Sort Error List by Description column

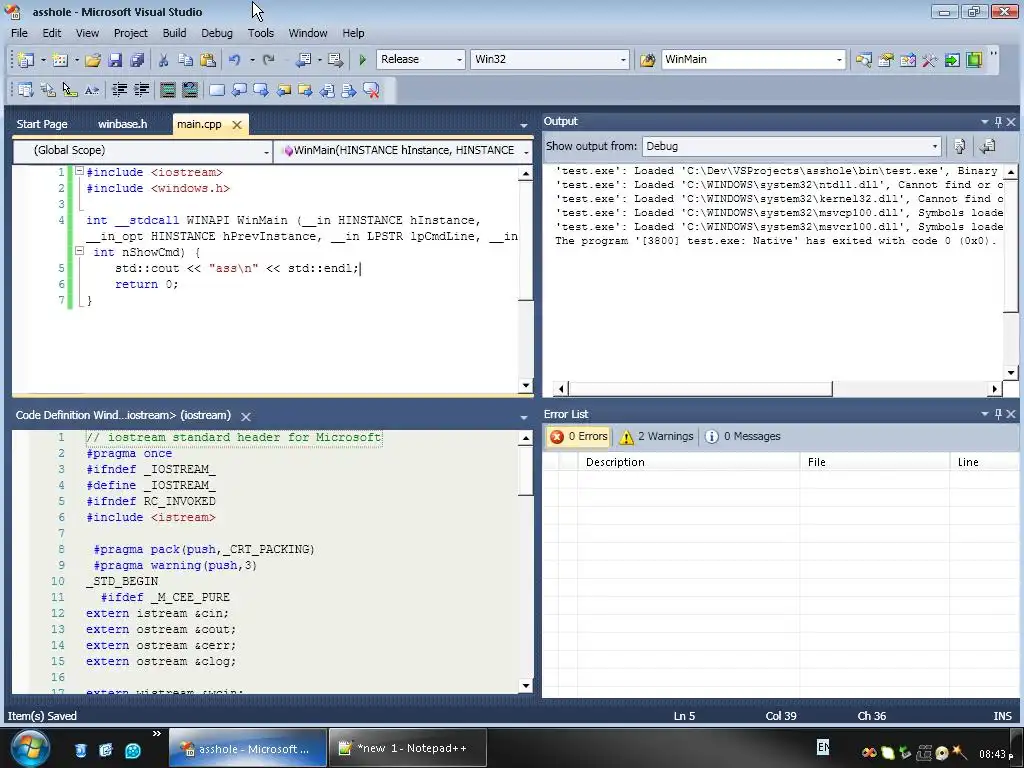(688, 462)
